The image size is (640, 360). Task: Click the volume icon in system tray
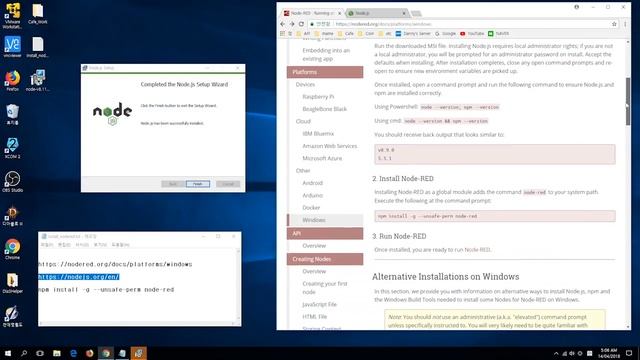coord(572,353)
